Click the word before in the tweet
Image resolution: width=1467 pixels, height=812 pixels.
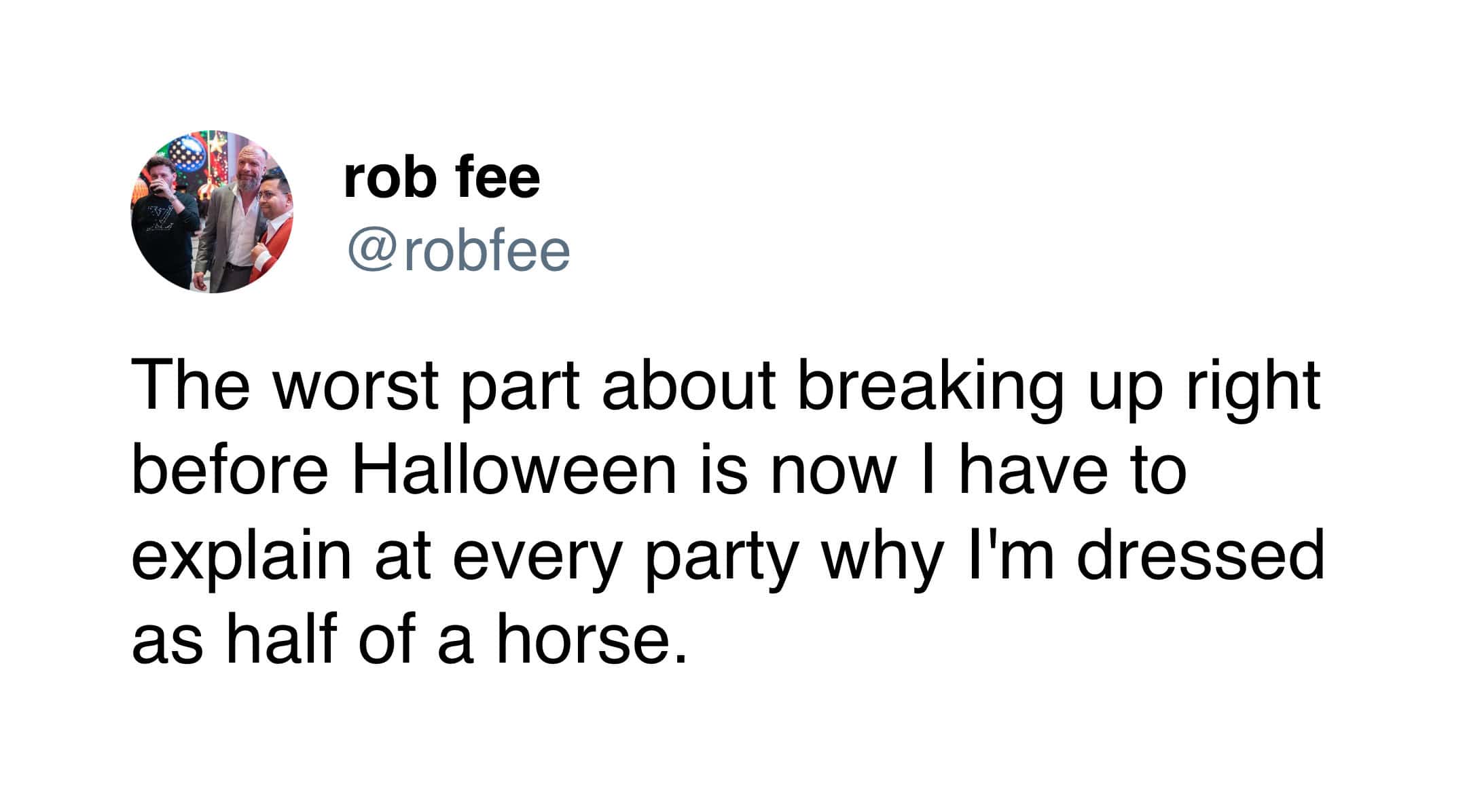click(x=230, y=470)
